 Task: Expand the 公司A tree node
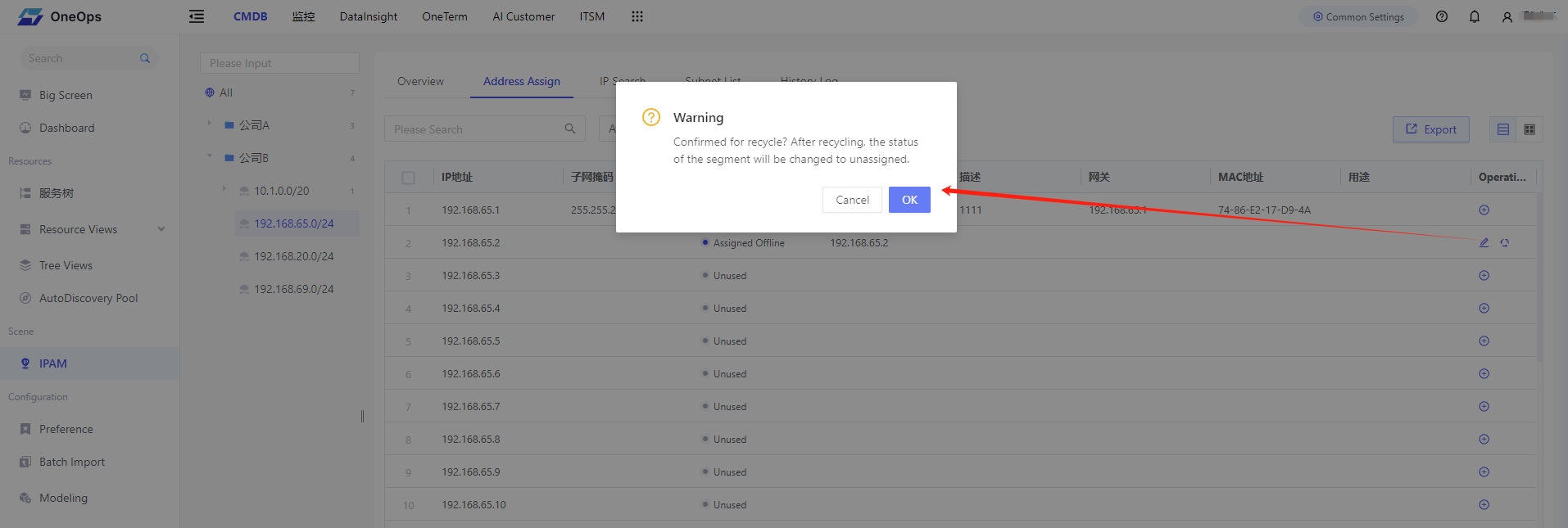(210, 124)
